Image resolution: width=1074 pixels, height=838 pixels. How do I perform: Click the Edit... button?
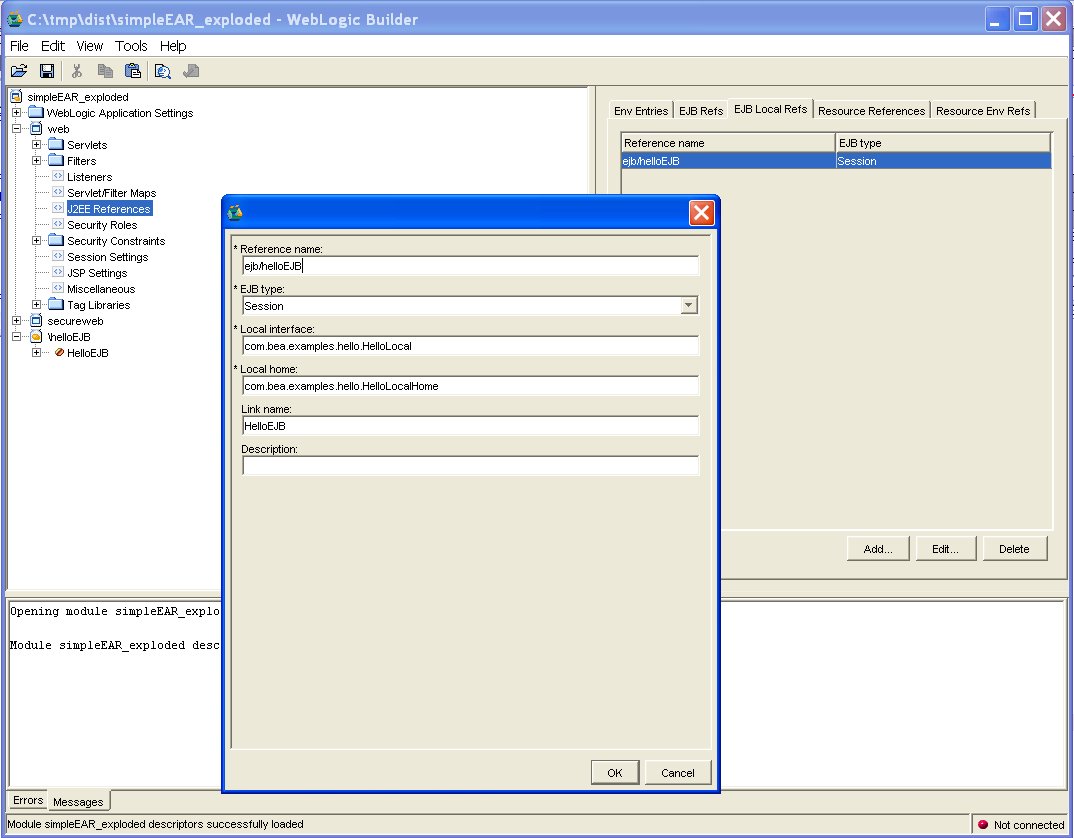(945, 549)
